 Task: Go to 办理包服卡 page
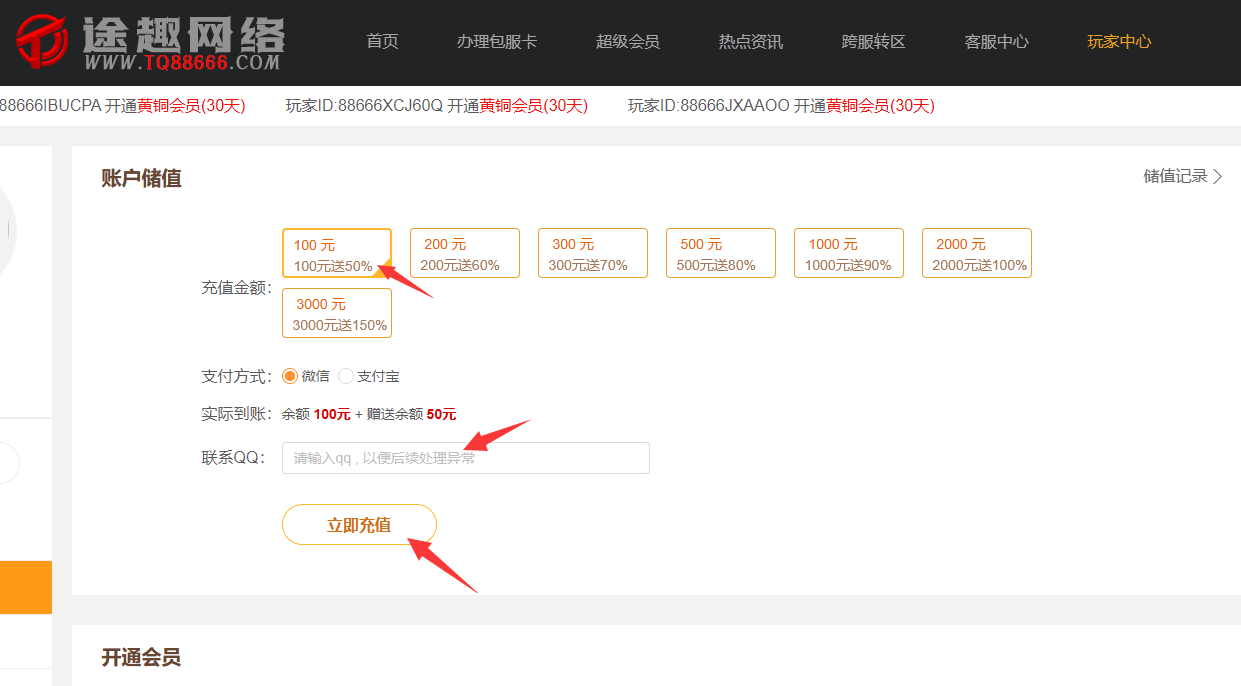point(497,42)
